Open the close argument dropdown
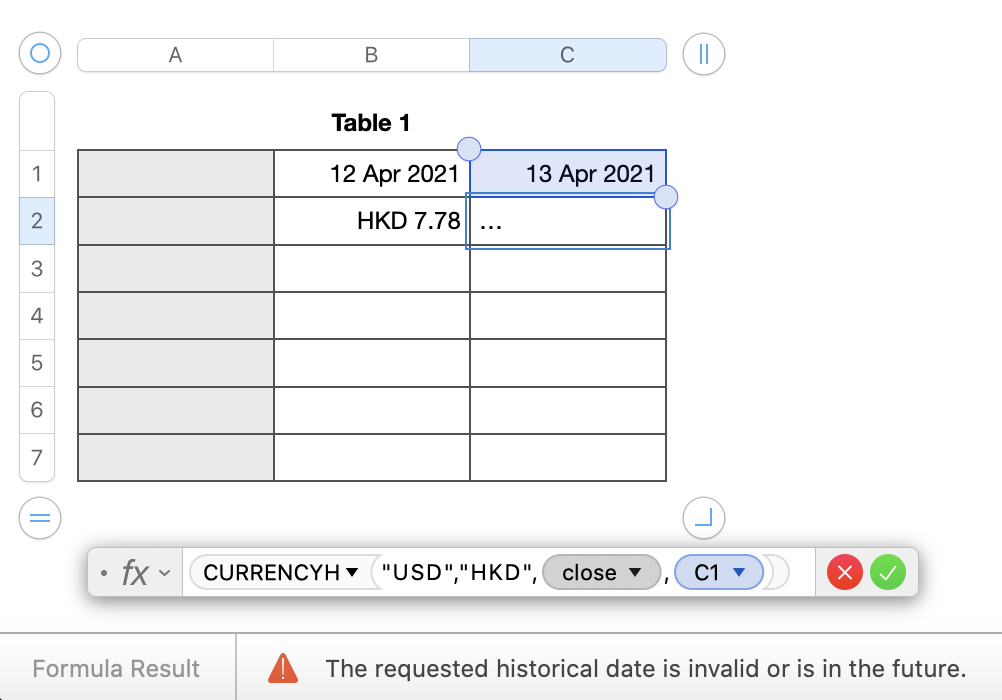This screenshot has height=700, width=1002. click(x=634, y=573)
